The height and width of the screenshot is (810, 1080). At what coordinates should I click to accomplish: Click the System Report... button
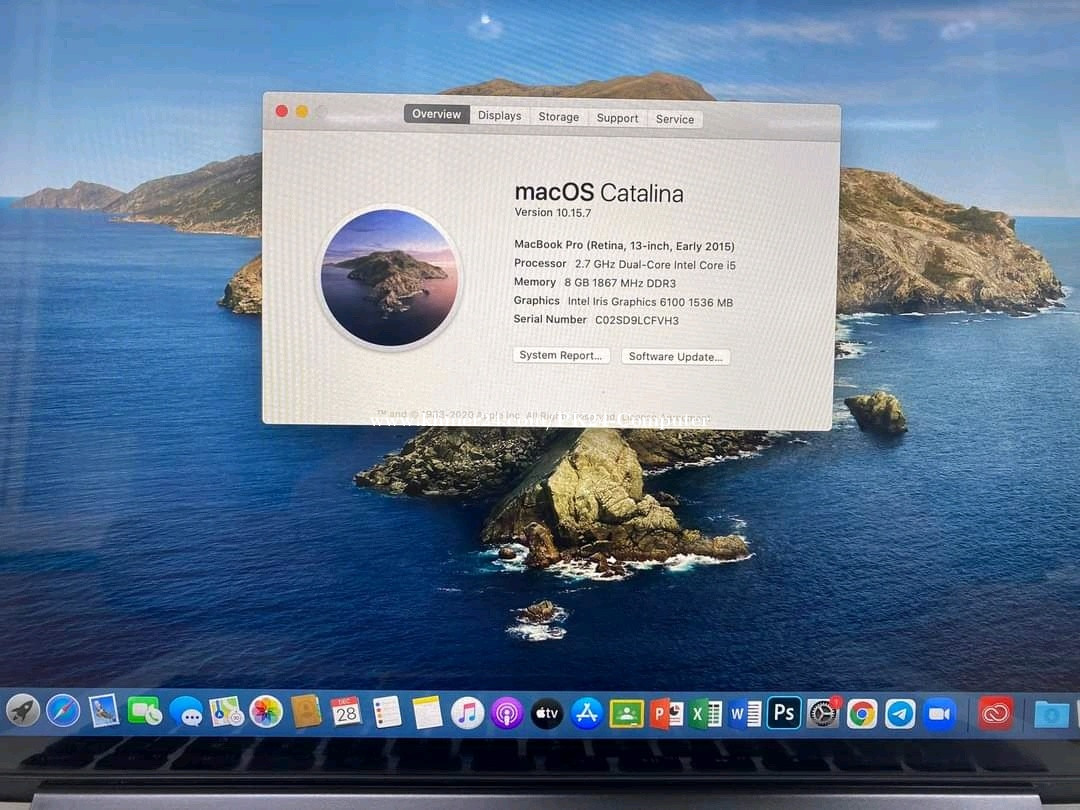pos(561,355)
